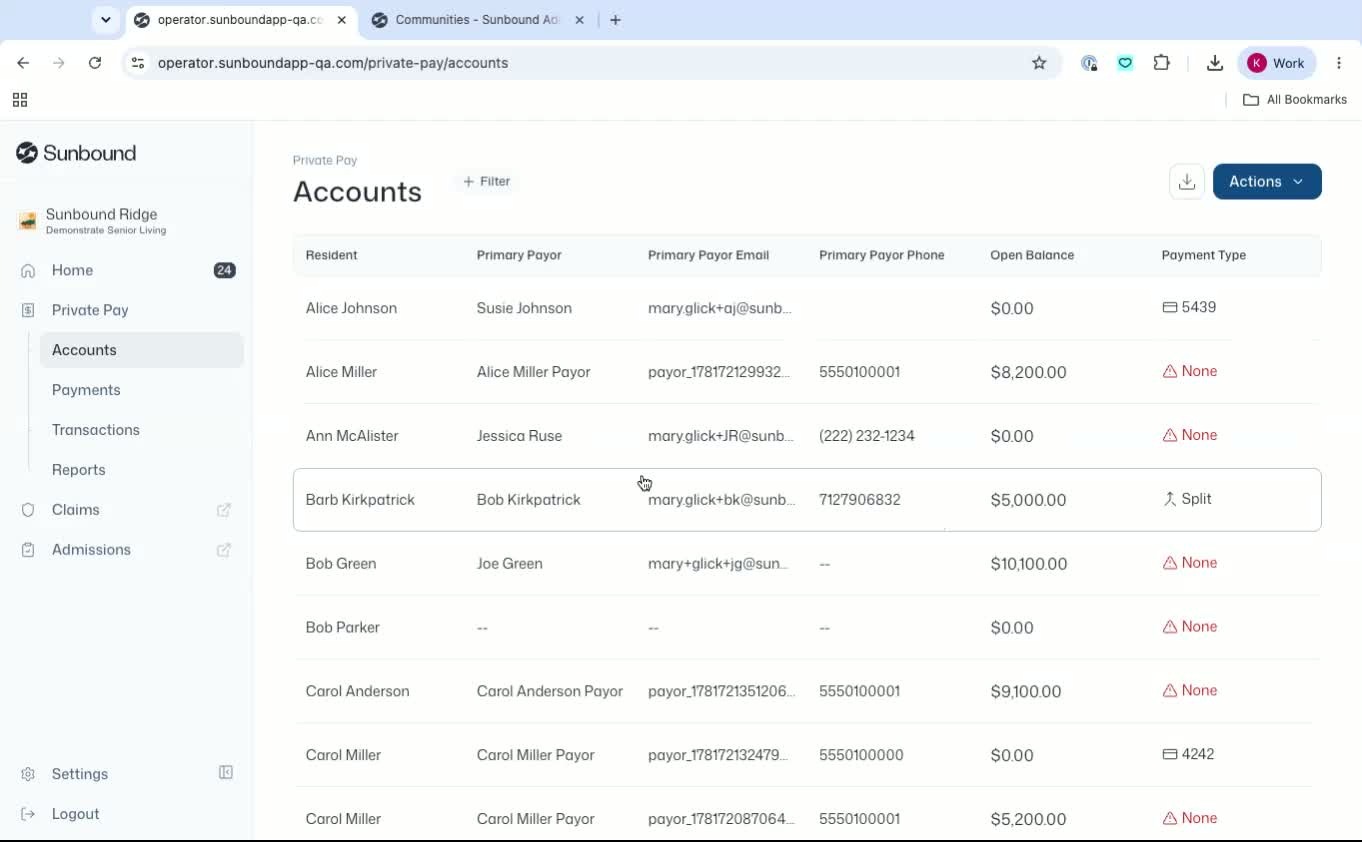The image size is (1362, 842).
Task: Open Claims external link icon
Action: pyautogui.click(x=224, y=510)
